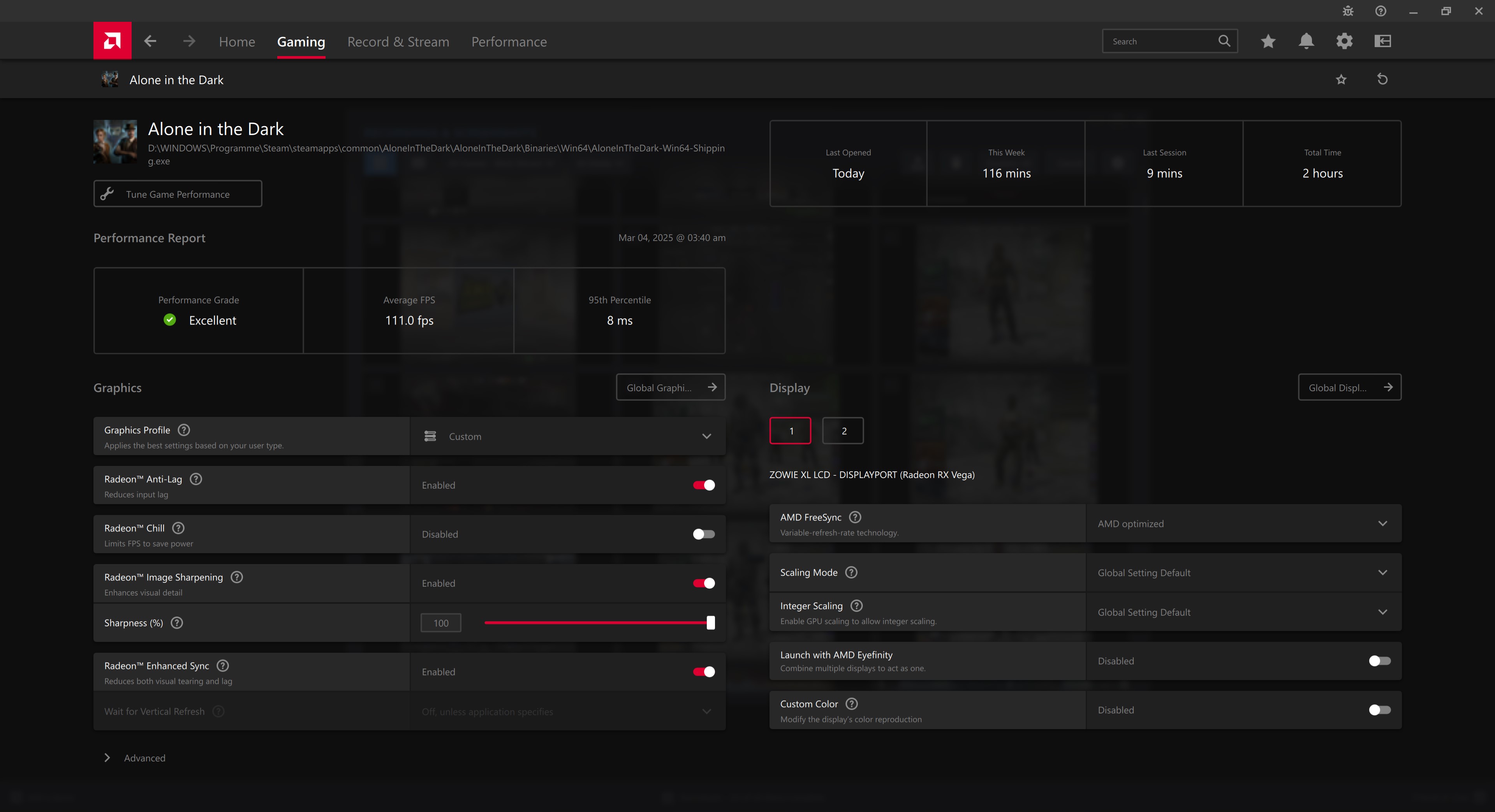Click Tune Game Performance button
This screenshot has width=1495, height=812.
pos(178,194)
